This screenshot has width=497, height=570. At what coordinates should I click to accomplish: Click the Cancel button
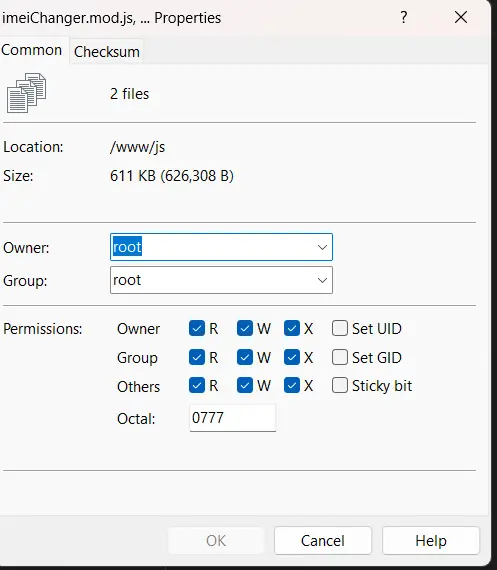point(323,541)
